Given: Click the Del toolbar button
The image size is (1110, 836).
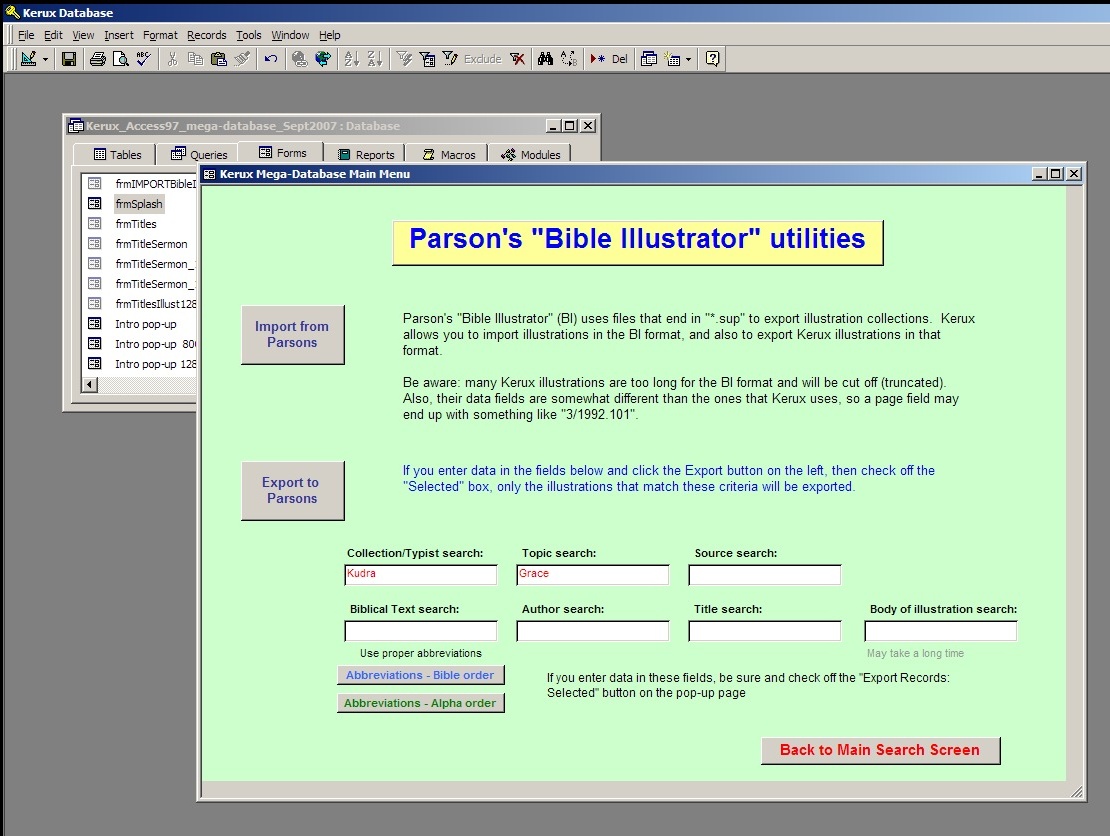Looking at the screenshot, I should (x=619, y=59).
